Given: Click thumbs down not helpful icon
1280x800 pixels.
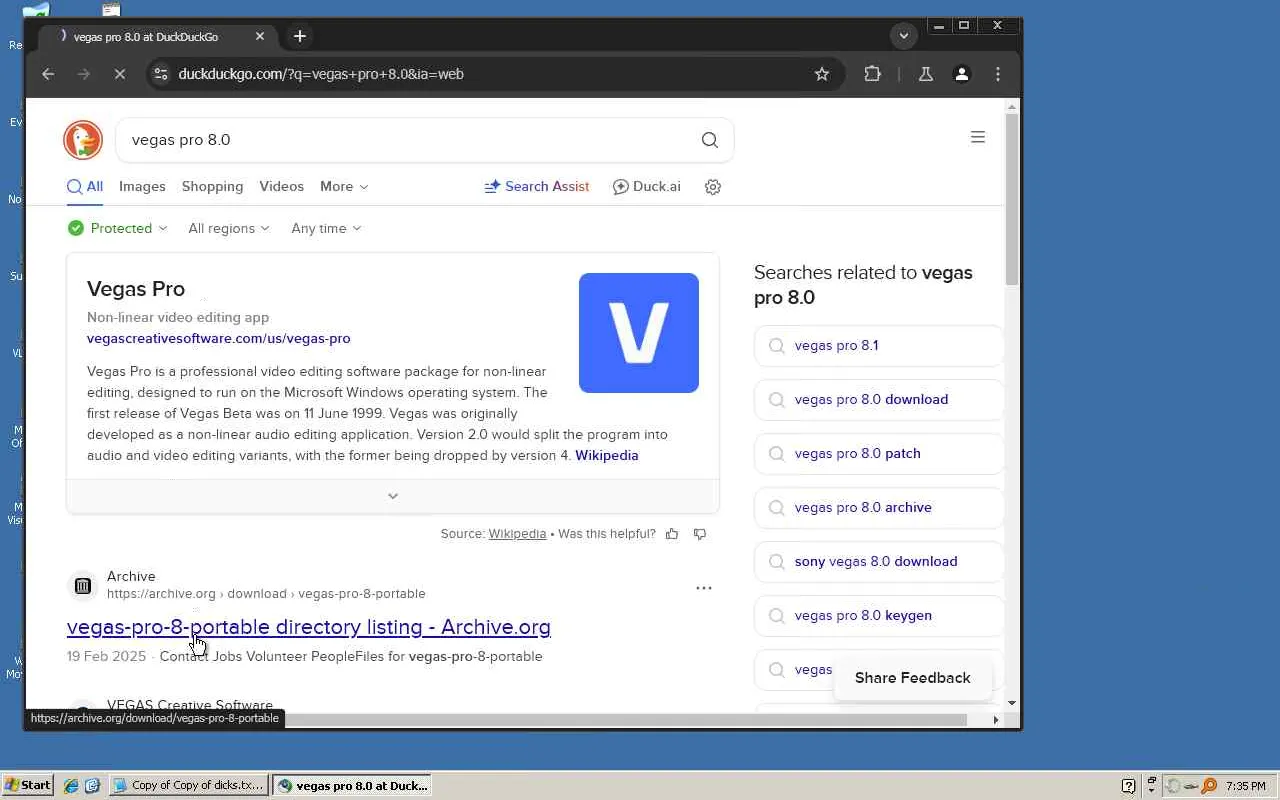Looking at the screenshot, I should coord(700,534).
